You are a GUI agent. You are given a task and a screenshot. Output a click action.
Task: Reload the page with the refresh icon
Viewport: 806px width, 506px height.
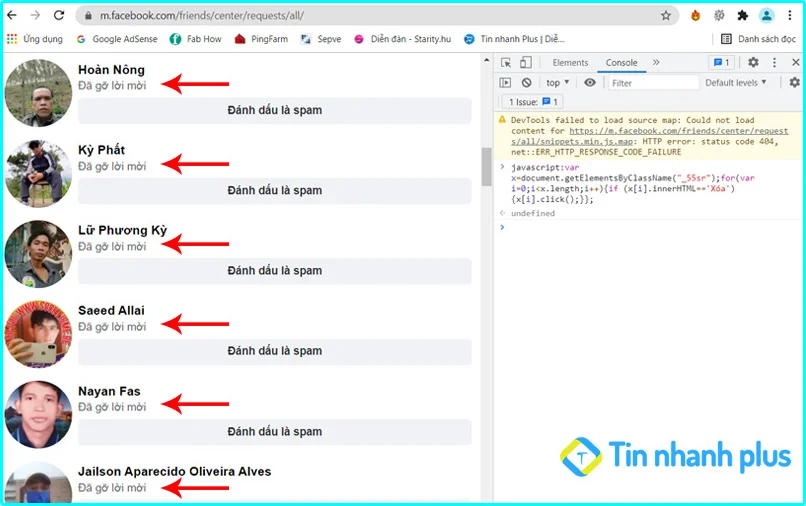[59, 15]
